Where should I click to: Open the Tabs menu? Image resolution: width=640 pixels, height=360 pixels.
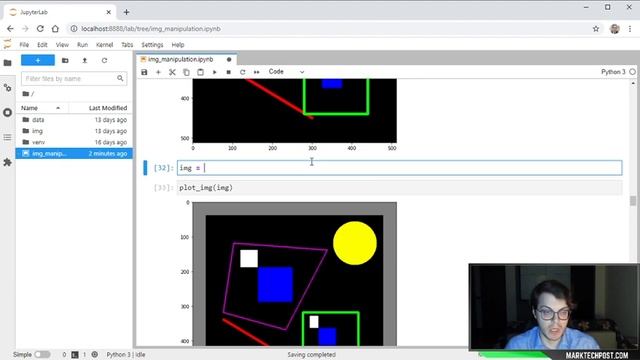[127, 45]
